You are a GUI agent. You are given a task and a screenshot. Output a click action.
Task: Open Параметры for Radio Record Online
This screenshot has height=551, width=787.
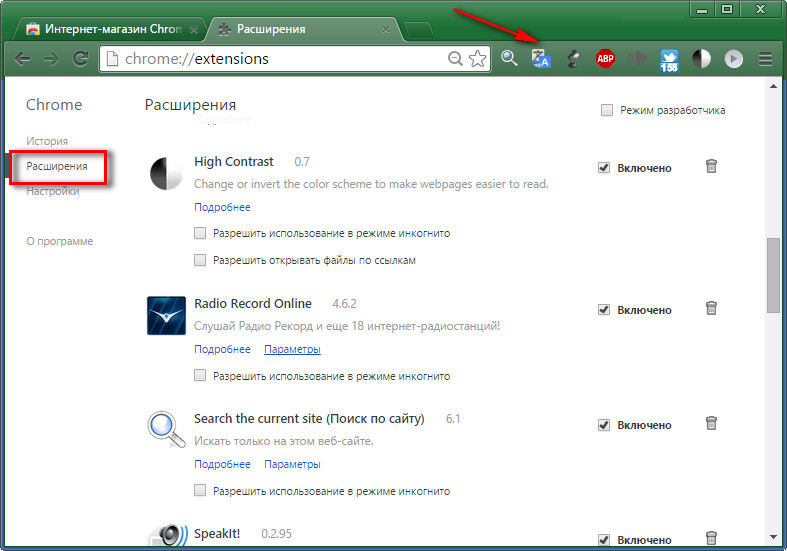(292, 349)
